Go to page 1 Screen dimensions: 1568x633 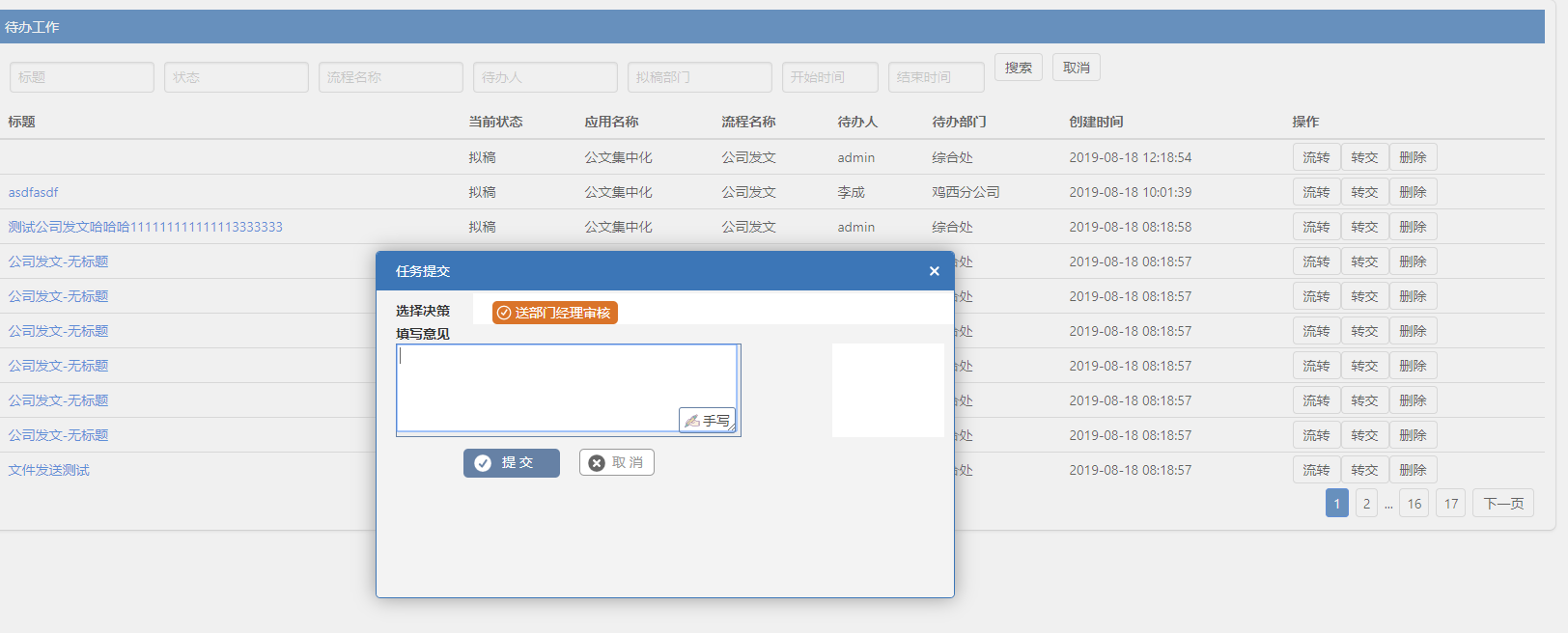1337,503
